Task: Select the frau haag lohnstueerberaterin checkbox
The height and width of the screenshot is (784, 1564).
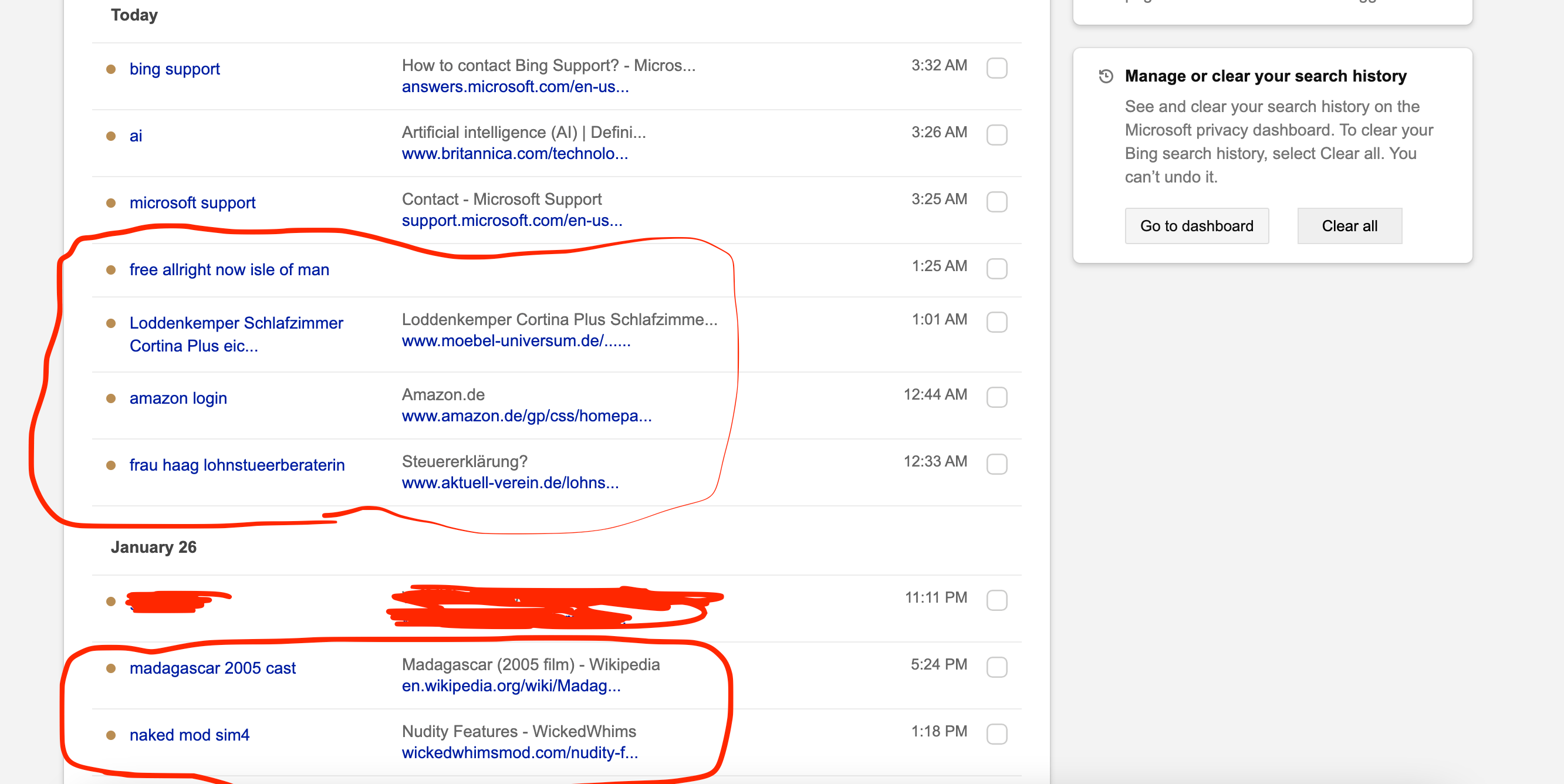Action: (996, 464)
